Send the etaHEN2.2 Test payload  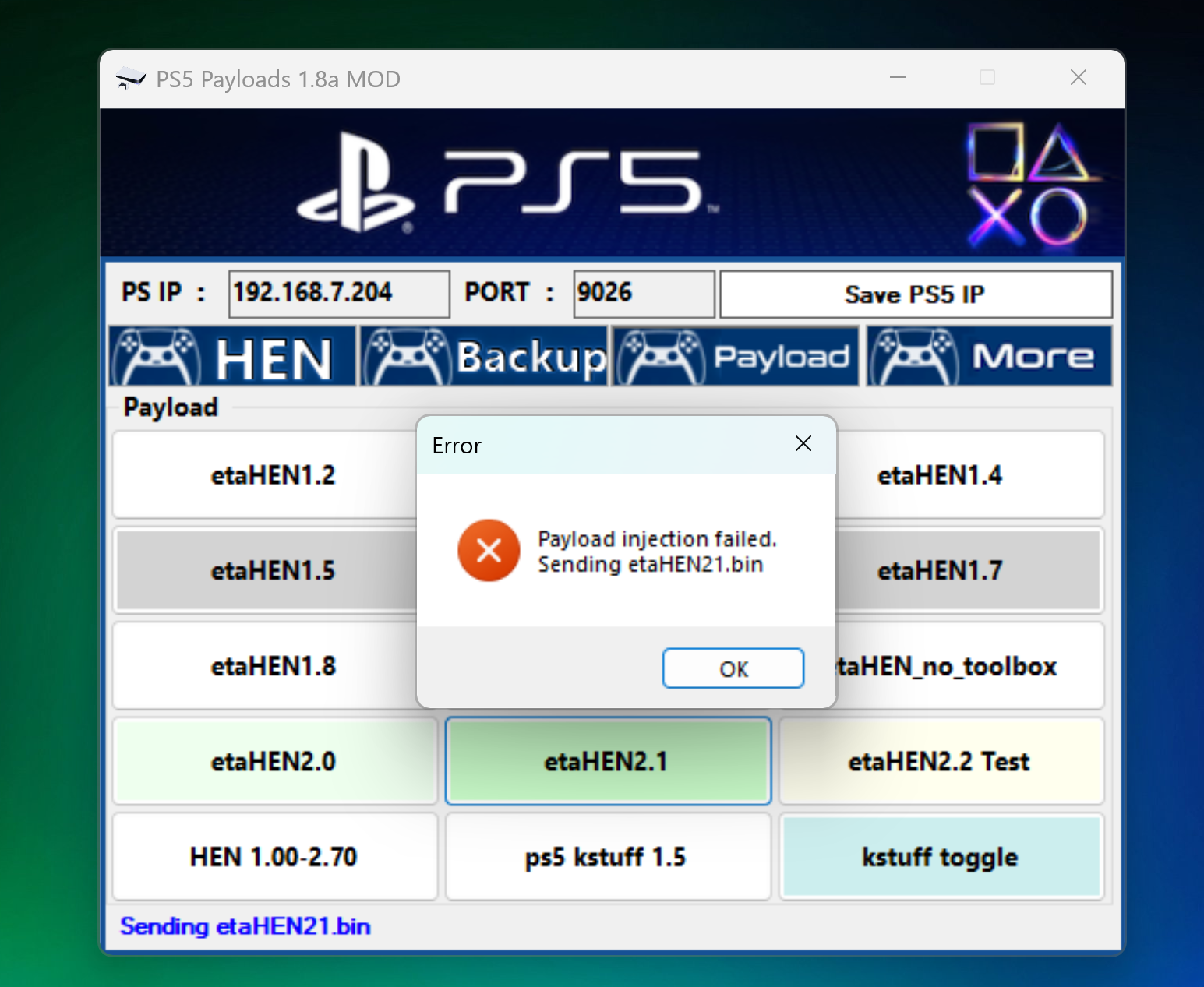click(941, 761)
